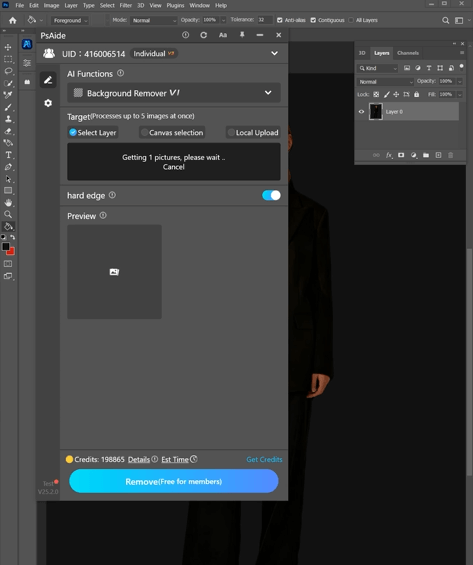Open Background Remover function dropdown
Viewport: 473px width, 565px height.
174,93
